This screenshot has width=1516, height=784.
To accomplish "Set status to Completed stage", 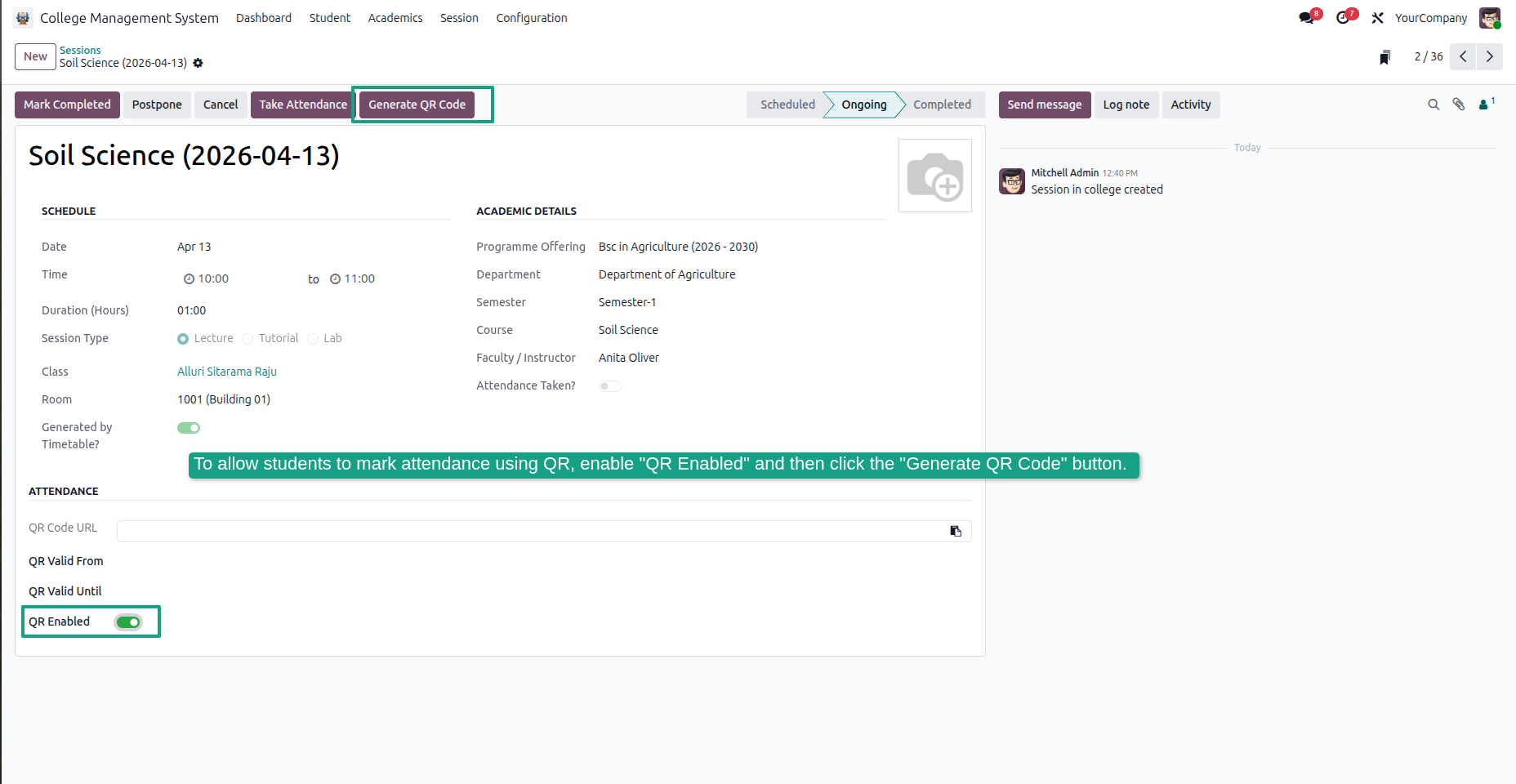I will (943, 105).
